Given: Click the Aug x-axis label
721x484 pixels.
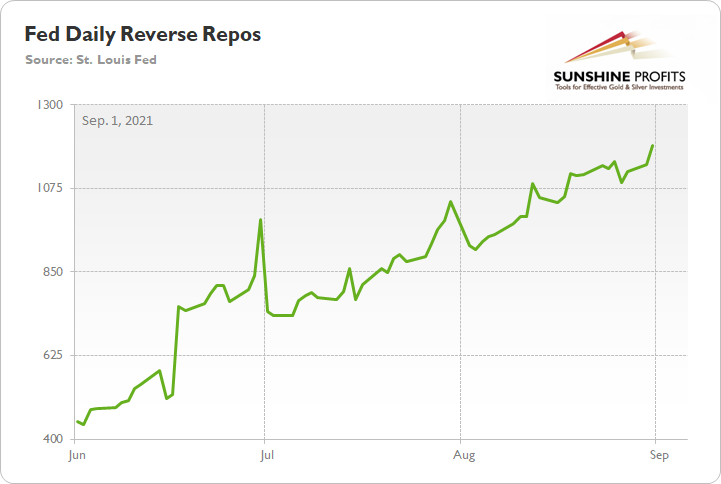Looking at the screenshot, I should (464, 456).
